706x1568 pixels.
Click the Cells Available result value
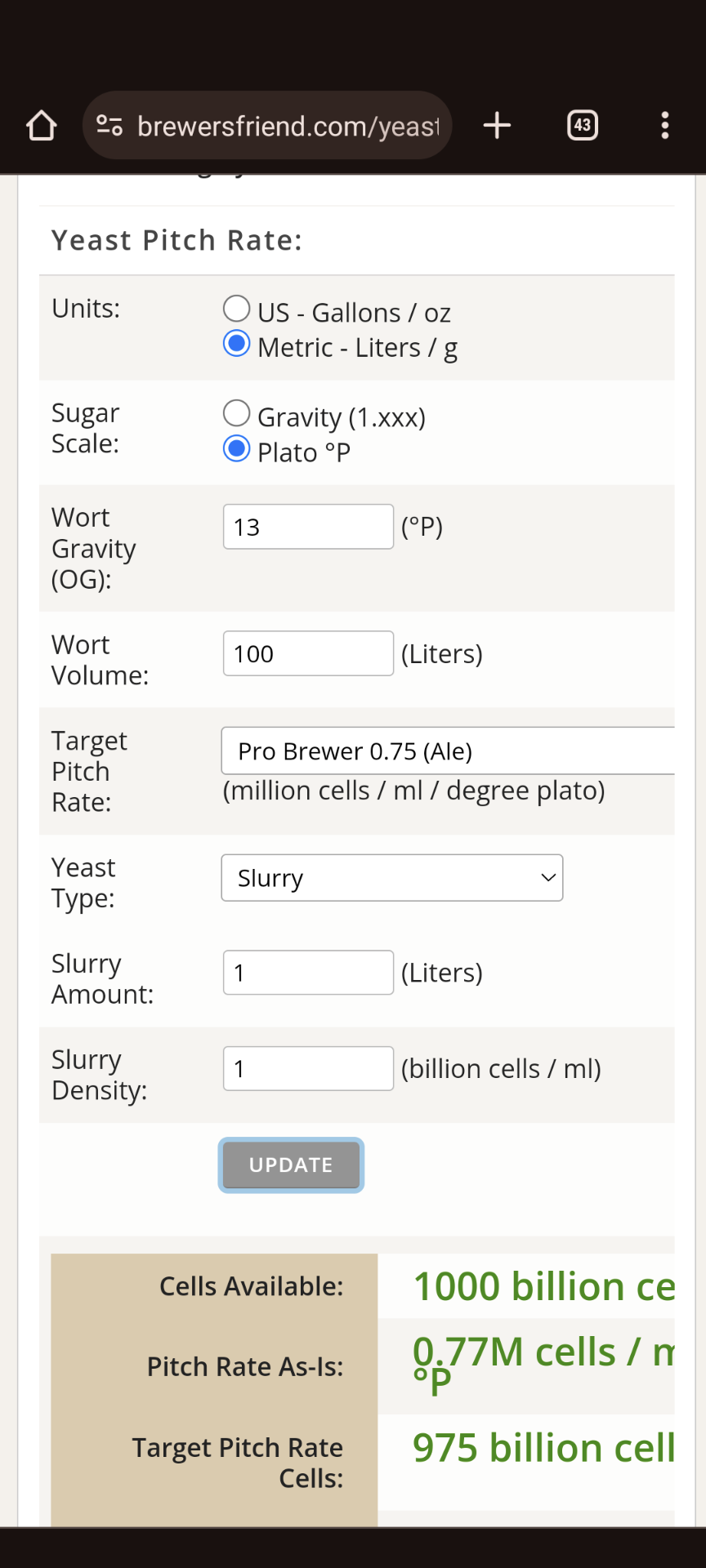point(543,1287)
